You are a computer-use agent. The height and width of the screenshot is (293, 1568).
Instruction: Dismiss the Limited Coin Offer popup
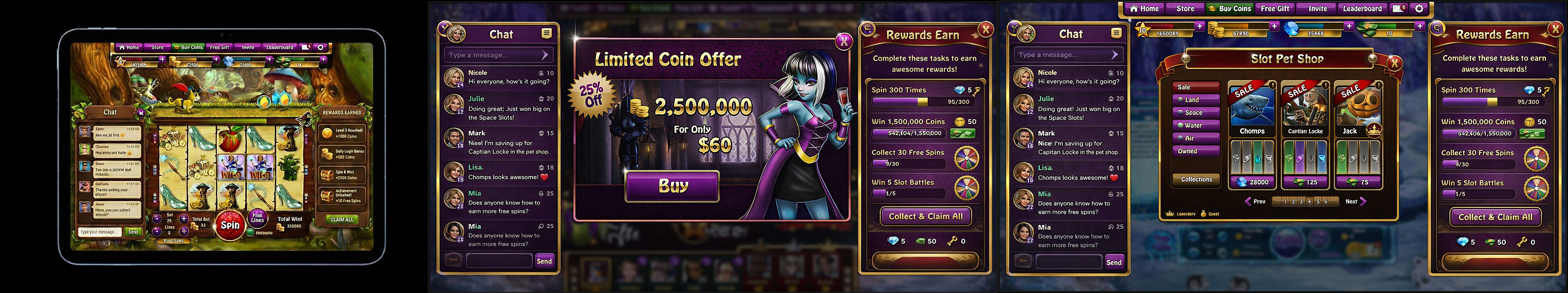pyautogui.click(x=843, y=41)
